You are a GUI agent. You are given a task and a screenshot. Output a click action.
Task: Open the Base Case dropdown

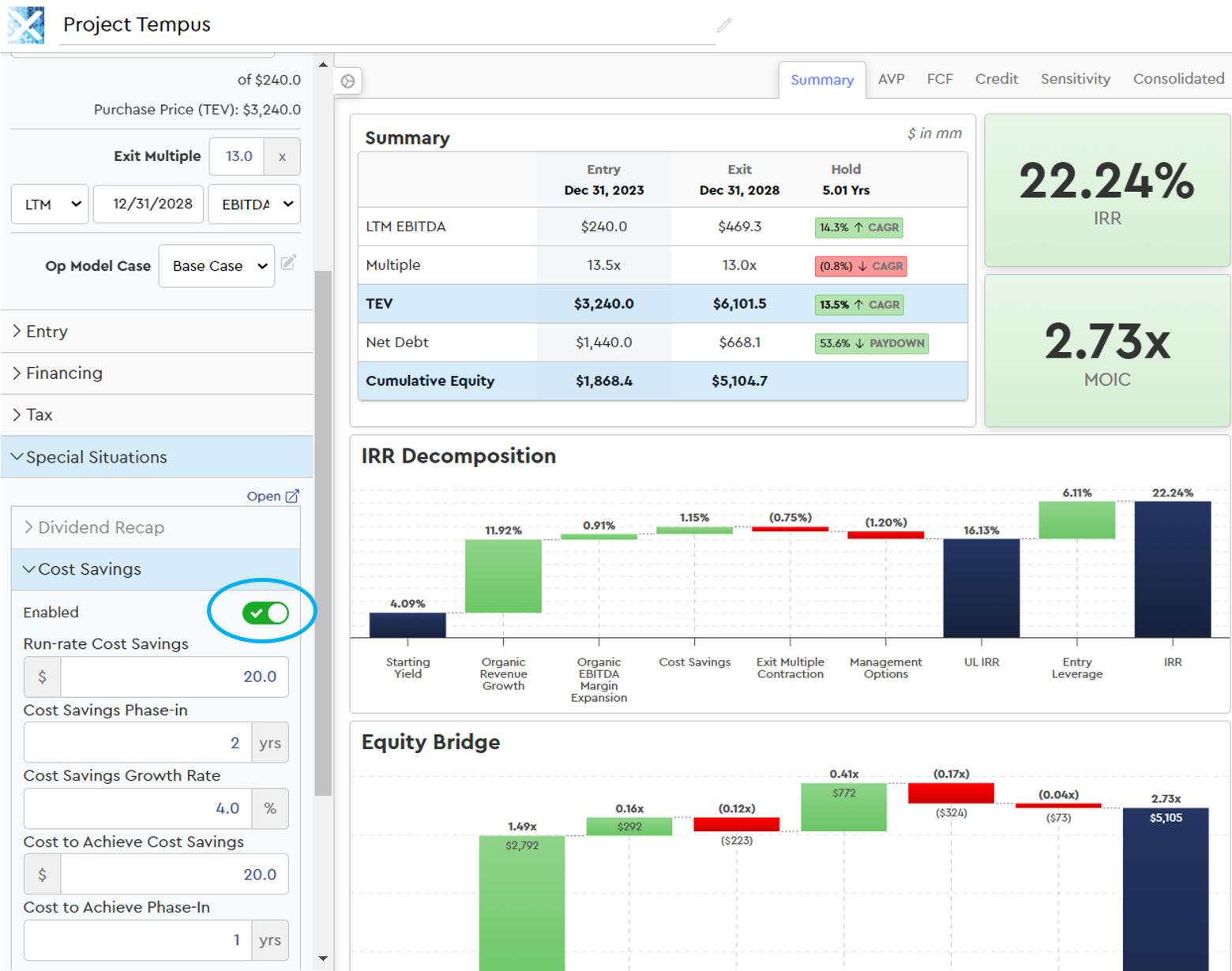pos(216,266)
